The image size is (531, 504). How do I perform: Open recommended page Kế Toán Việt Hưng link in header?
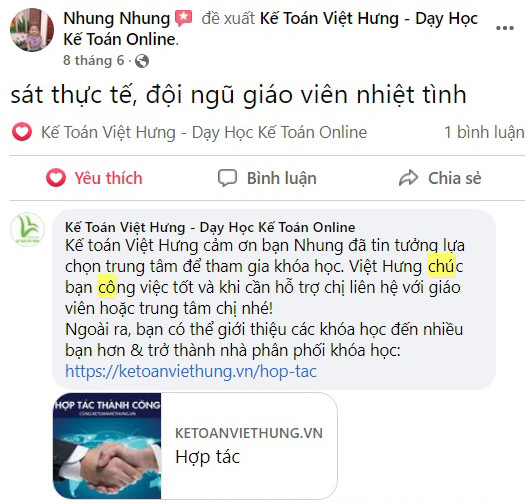pos(271,29)
